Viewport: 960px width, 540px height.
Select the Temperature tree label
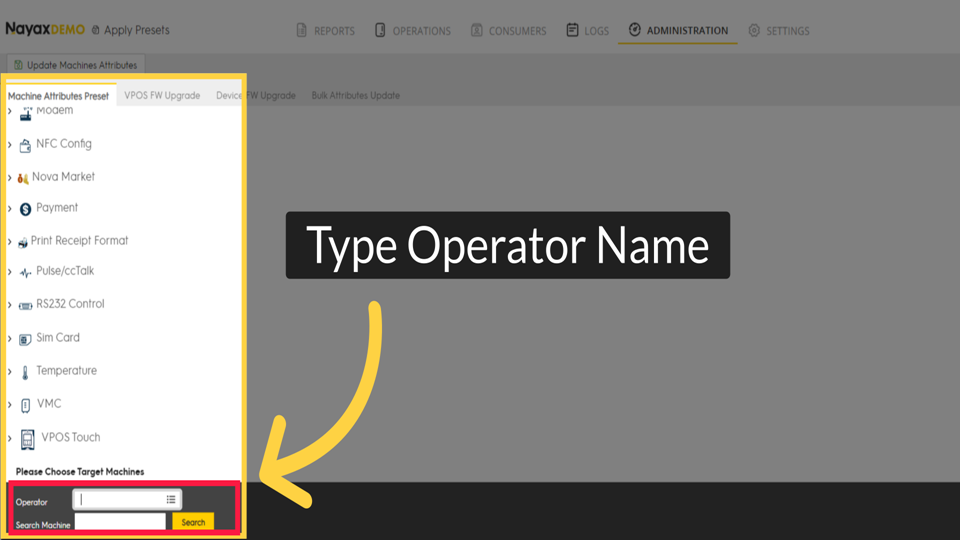[x=66, y=370]
